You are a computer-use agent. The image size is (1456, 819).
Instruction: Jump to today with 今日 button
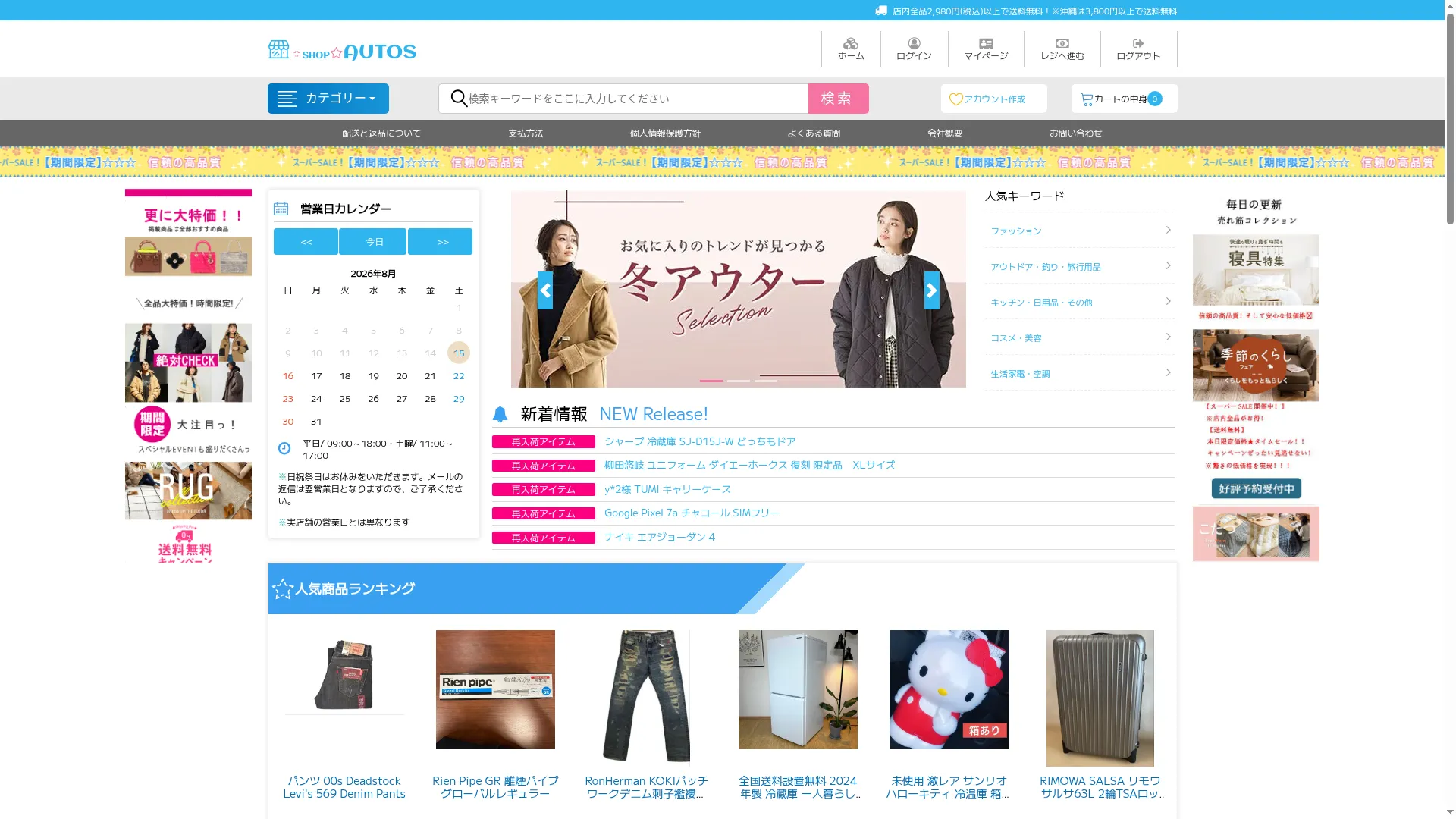click(373, 242)
